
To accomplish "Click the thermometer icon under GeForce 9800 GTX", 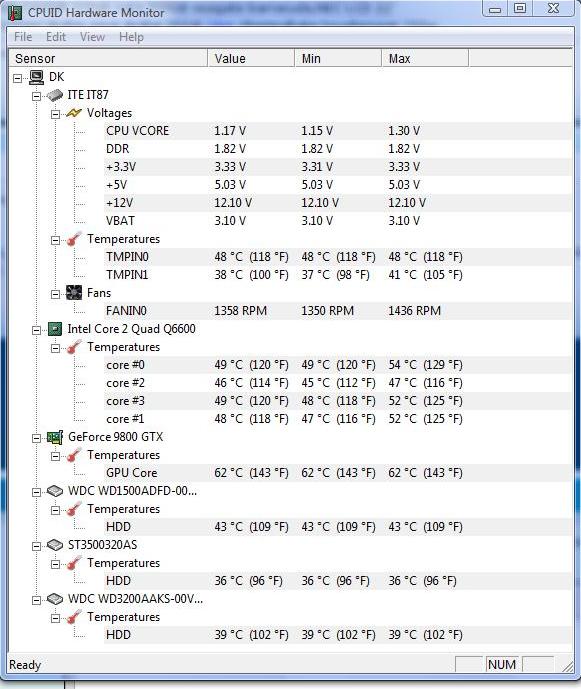I will [x=74, y=455].
